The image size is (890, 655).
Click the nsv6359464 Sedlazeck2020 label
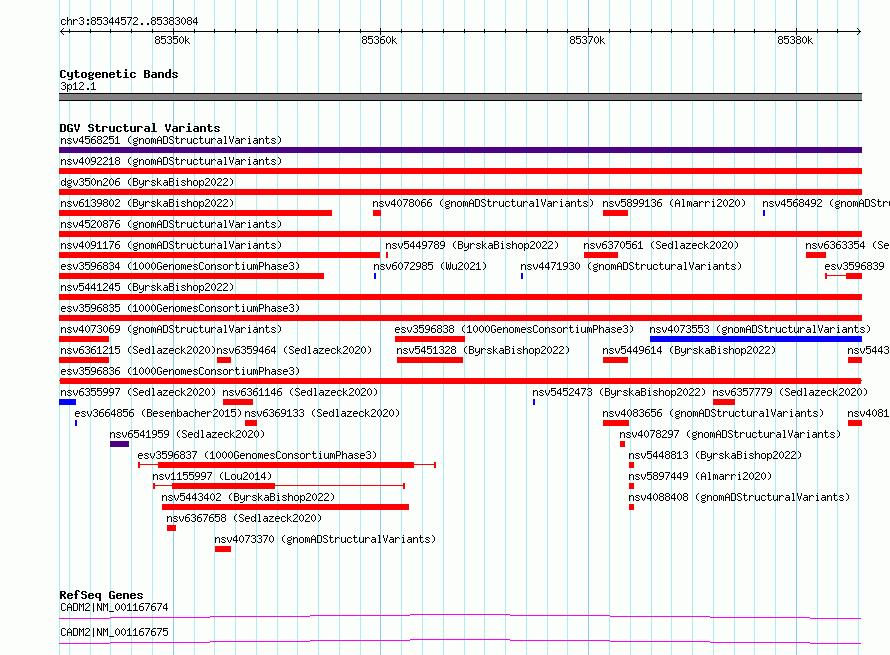294,350
